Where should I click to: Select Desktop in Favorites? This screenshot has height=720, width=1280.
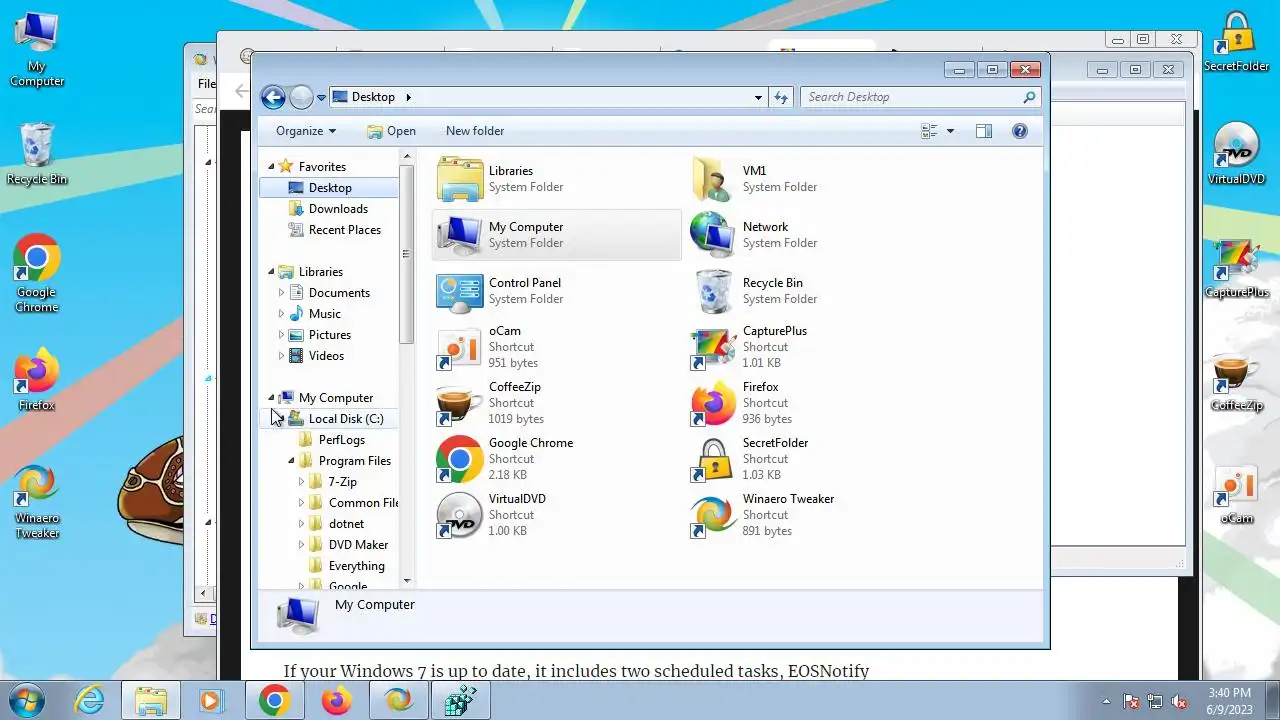[x=329, y=188]
